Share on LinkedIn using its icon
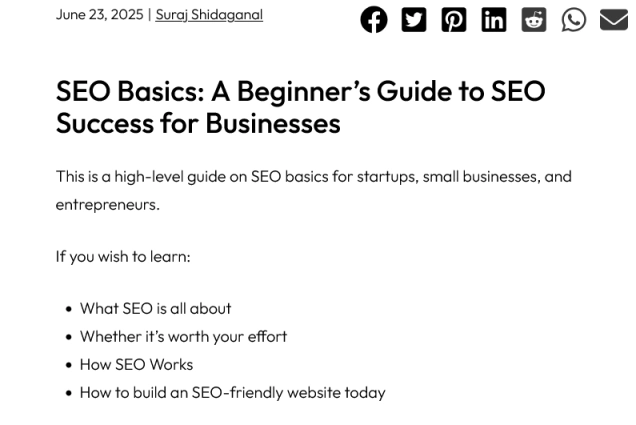Image resolution: width=636 pixels, height=425 pixels. [493, 20]
